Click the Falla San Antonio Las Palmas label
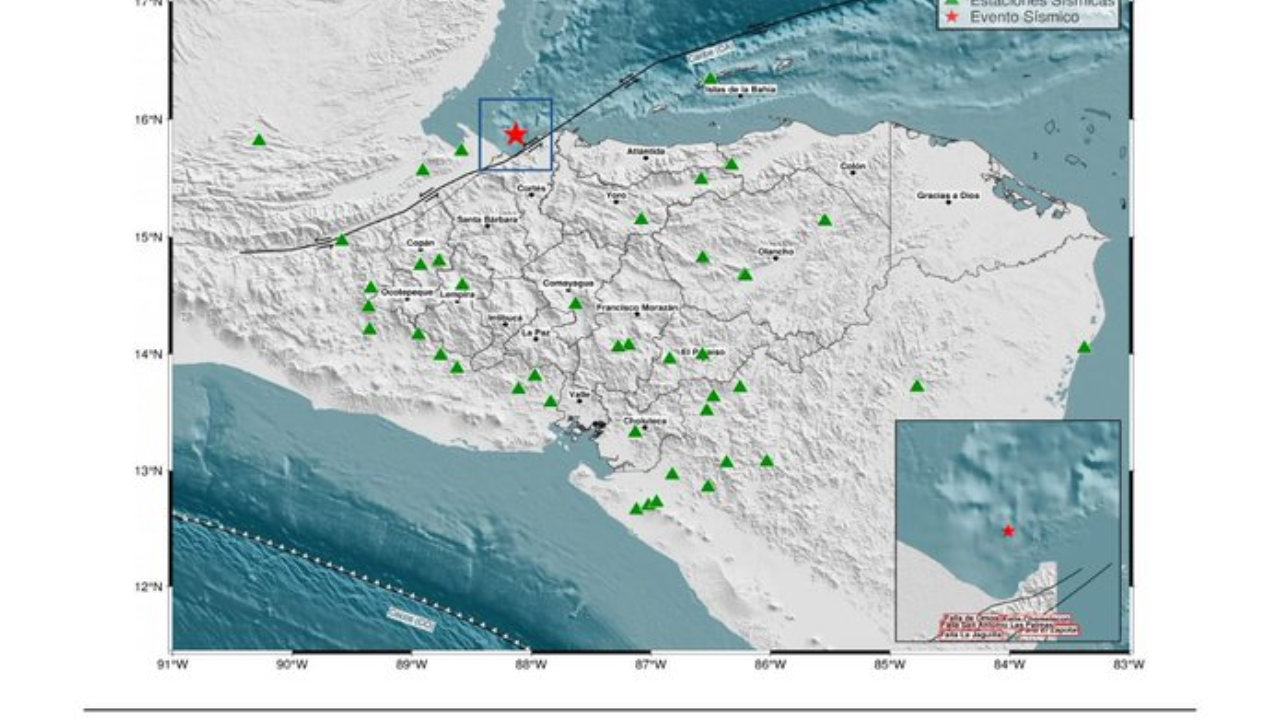The image size is (1280, 720). tap(999, 626)
